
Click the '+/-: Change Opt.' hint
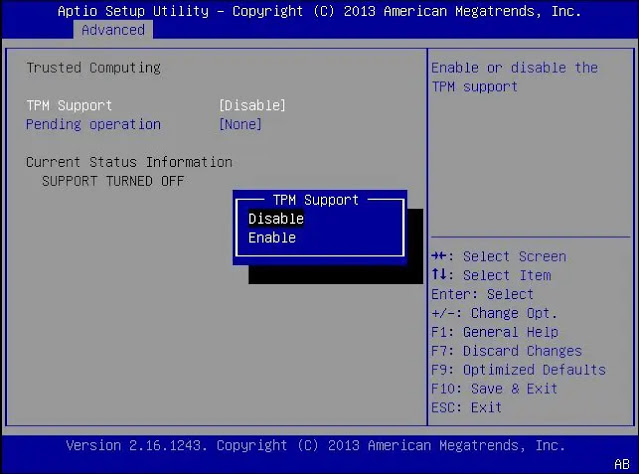[494, 313]
